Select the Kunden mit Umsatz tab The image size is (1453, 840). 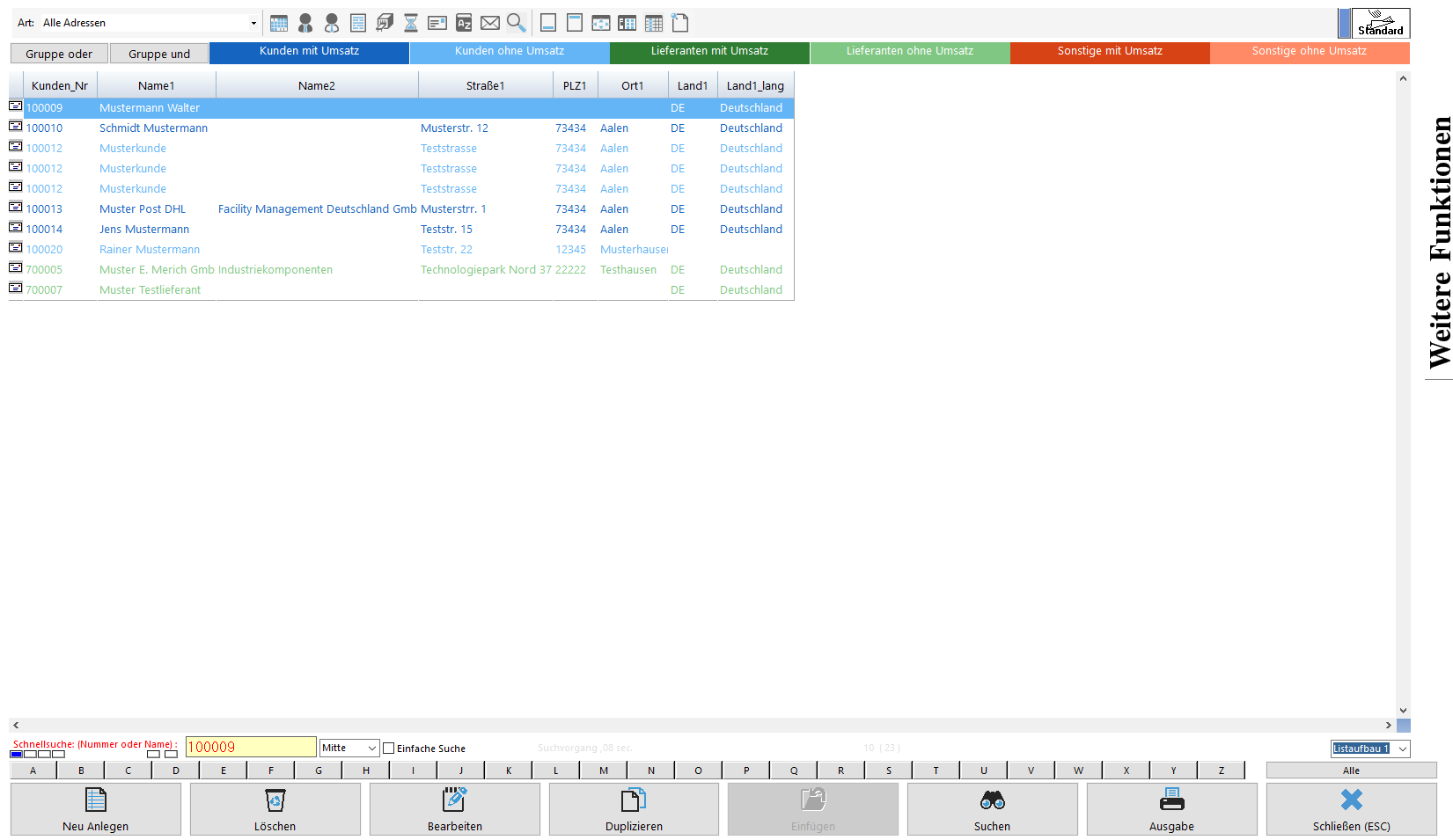309,52
